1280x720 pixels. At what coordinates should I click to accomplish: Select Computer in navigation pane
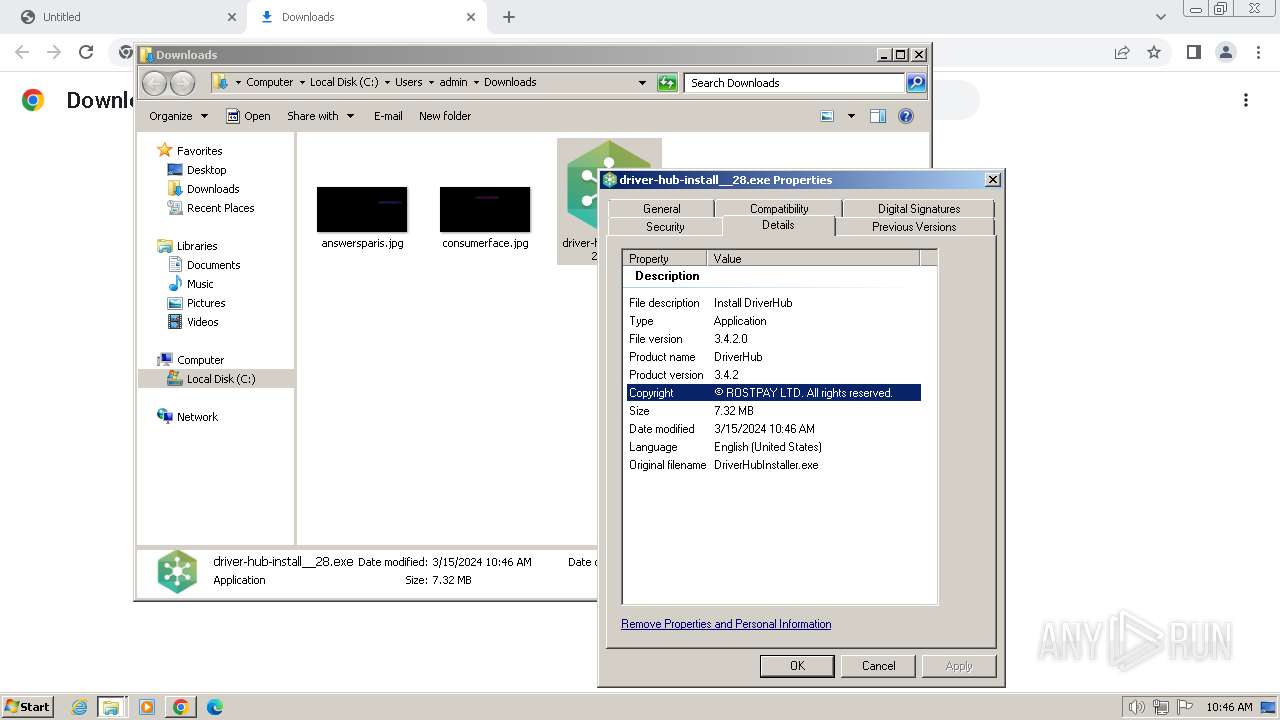pyautogui.click(x=200, y=360)
